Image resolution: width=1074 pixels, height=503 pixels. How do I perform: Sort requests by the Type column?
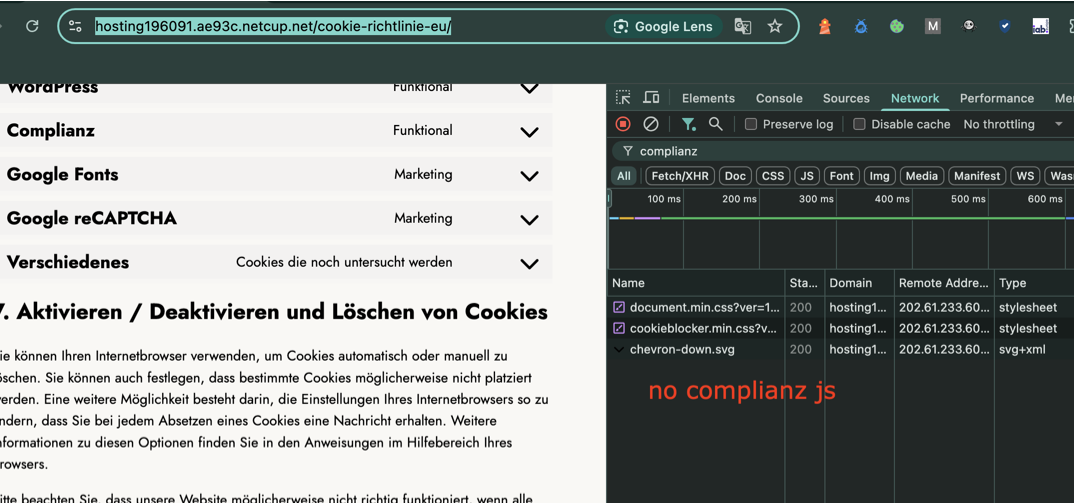pyautogui.click(x=1034, y=283)
